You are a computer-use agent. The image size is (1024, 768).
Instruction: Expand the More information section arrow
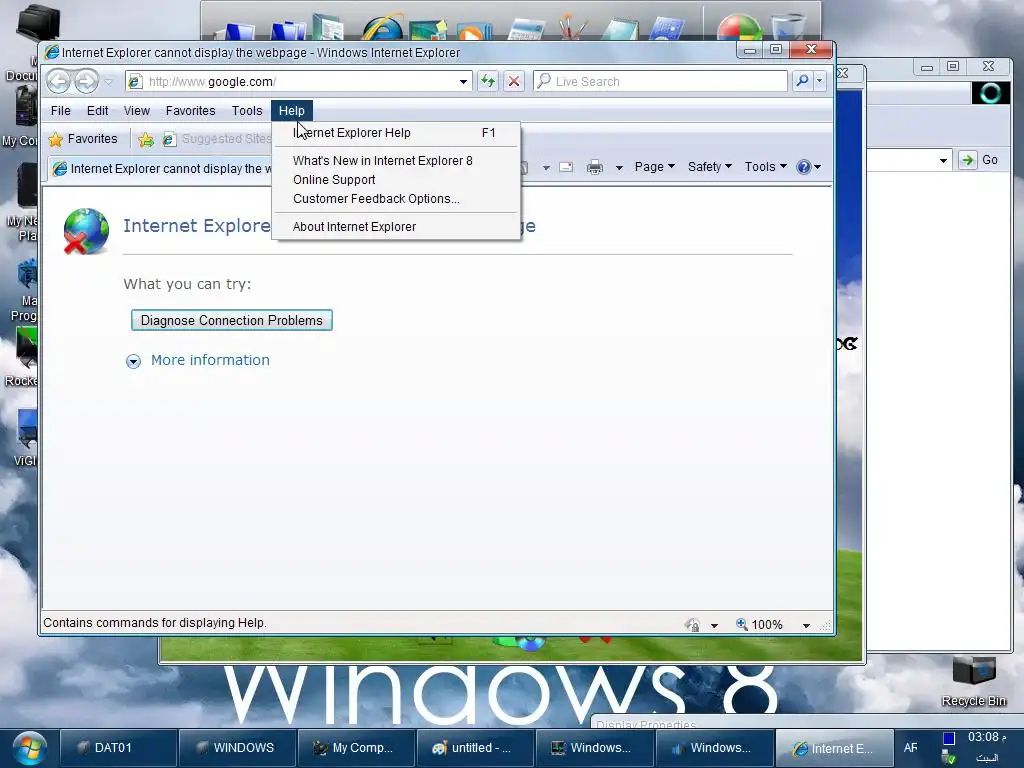[133, 361]
